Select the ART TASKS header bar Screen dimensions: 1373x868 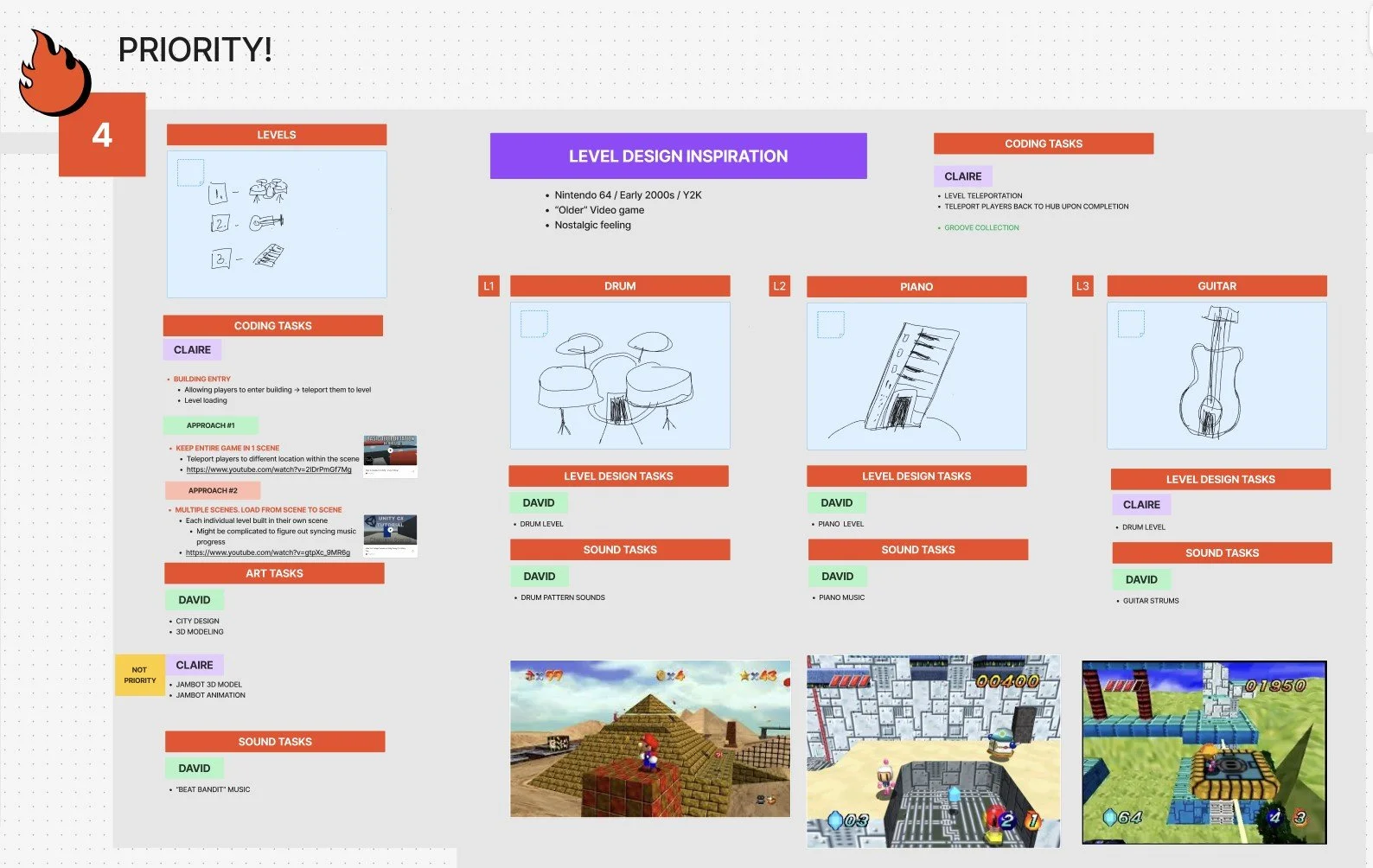point(274,573)
